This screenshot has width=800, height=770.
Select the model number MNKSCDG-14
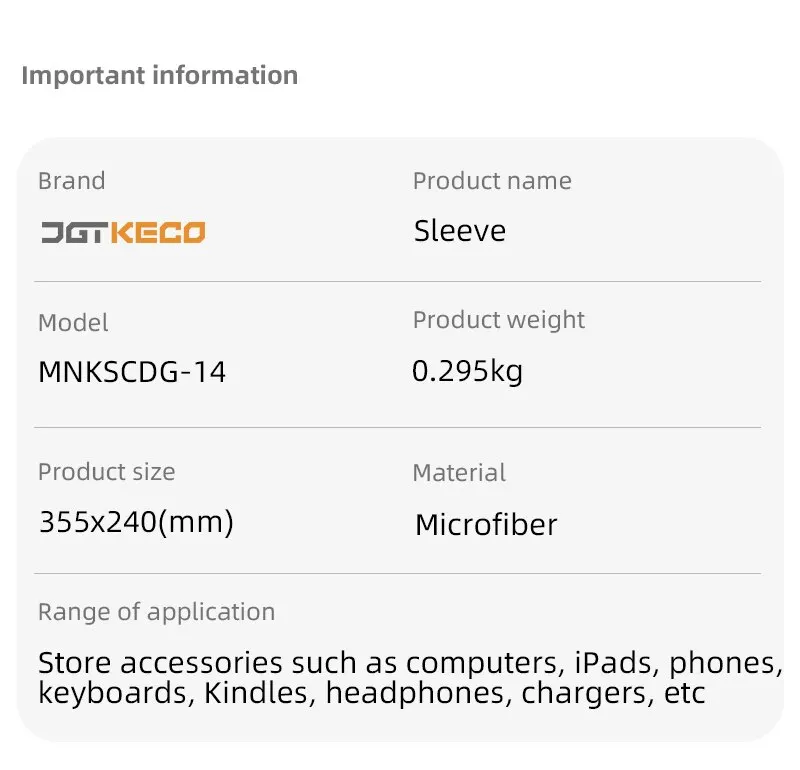pos(132,372)
